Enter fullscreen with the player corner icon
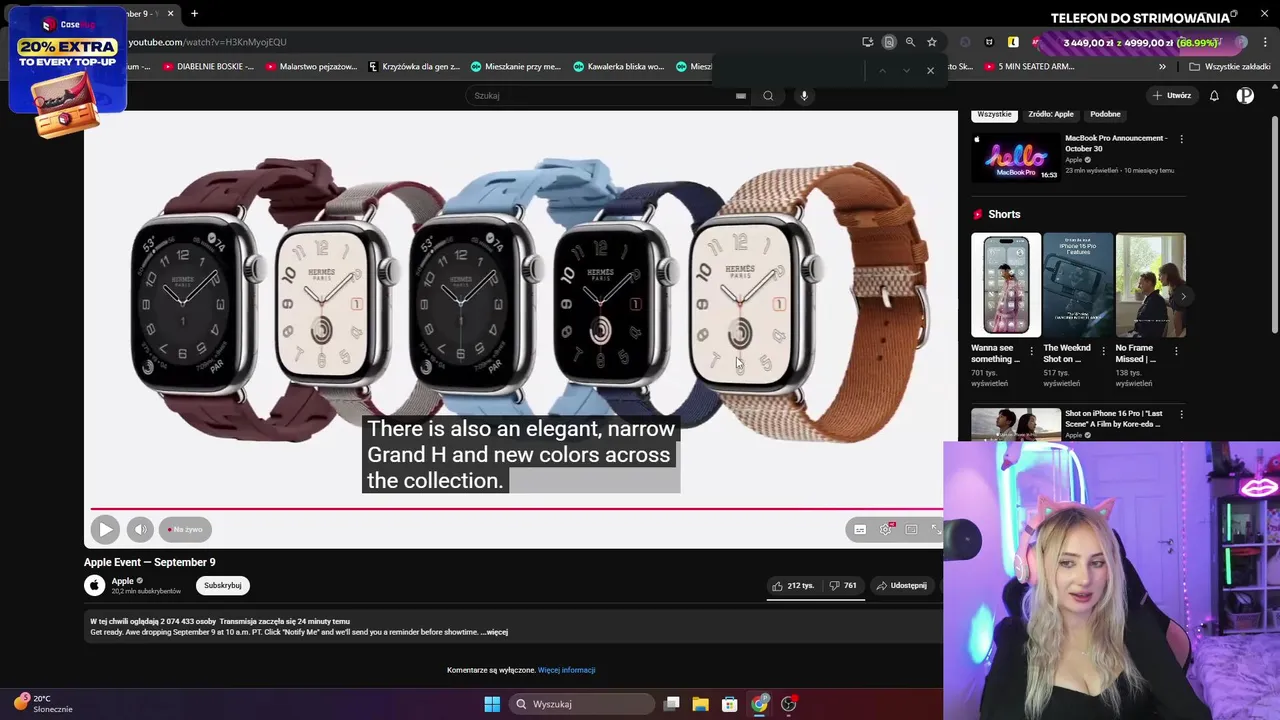This screenshot has height=720, width=1280. pos(936,529)
